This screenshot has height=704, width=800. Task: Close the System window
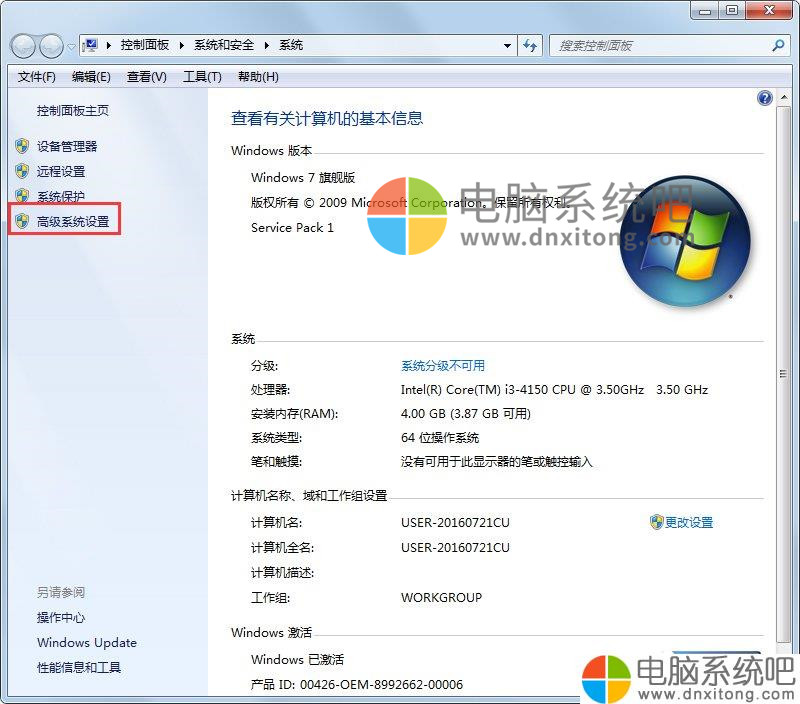point(769,11)
